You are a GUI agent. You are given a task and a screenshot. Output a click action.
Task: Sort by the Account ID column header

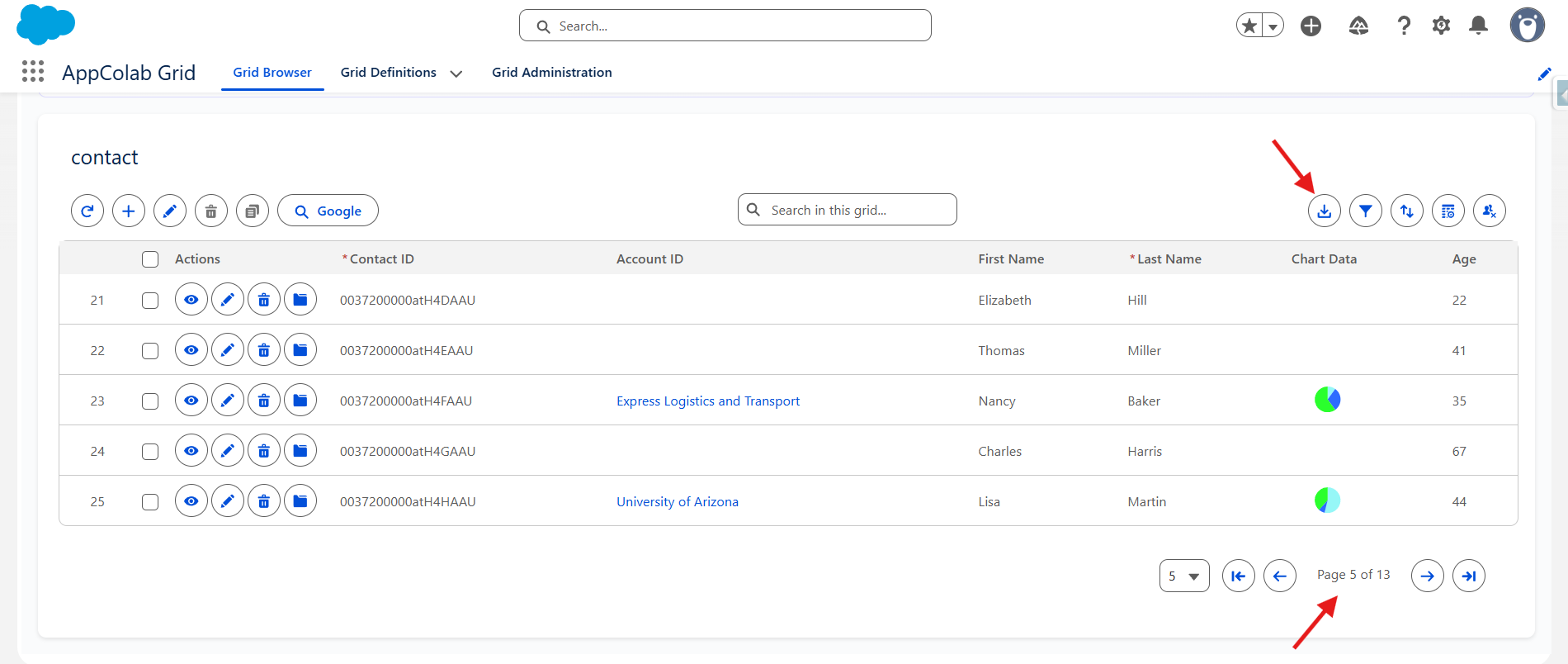pyautogui.click(x=649, y=259)
